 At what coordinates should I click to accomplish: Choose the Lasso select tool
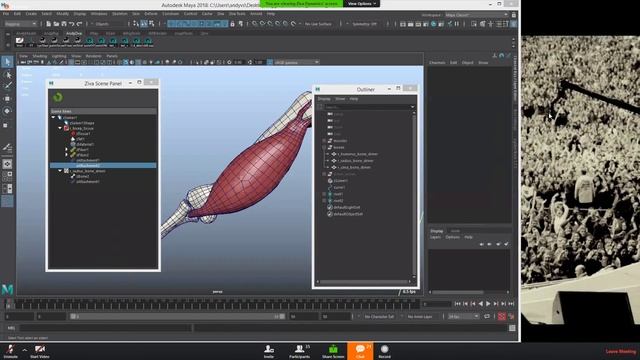(x=7, y=75)
